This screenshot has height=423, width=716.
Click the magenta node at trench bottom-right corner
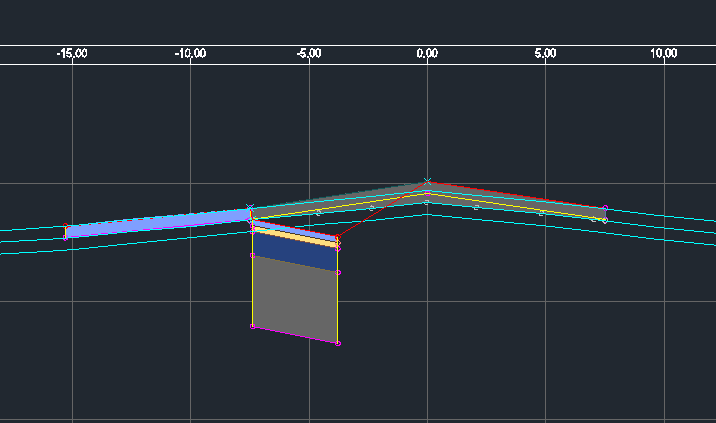coord(338,344)
